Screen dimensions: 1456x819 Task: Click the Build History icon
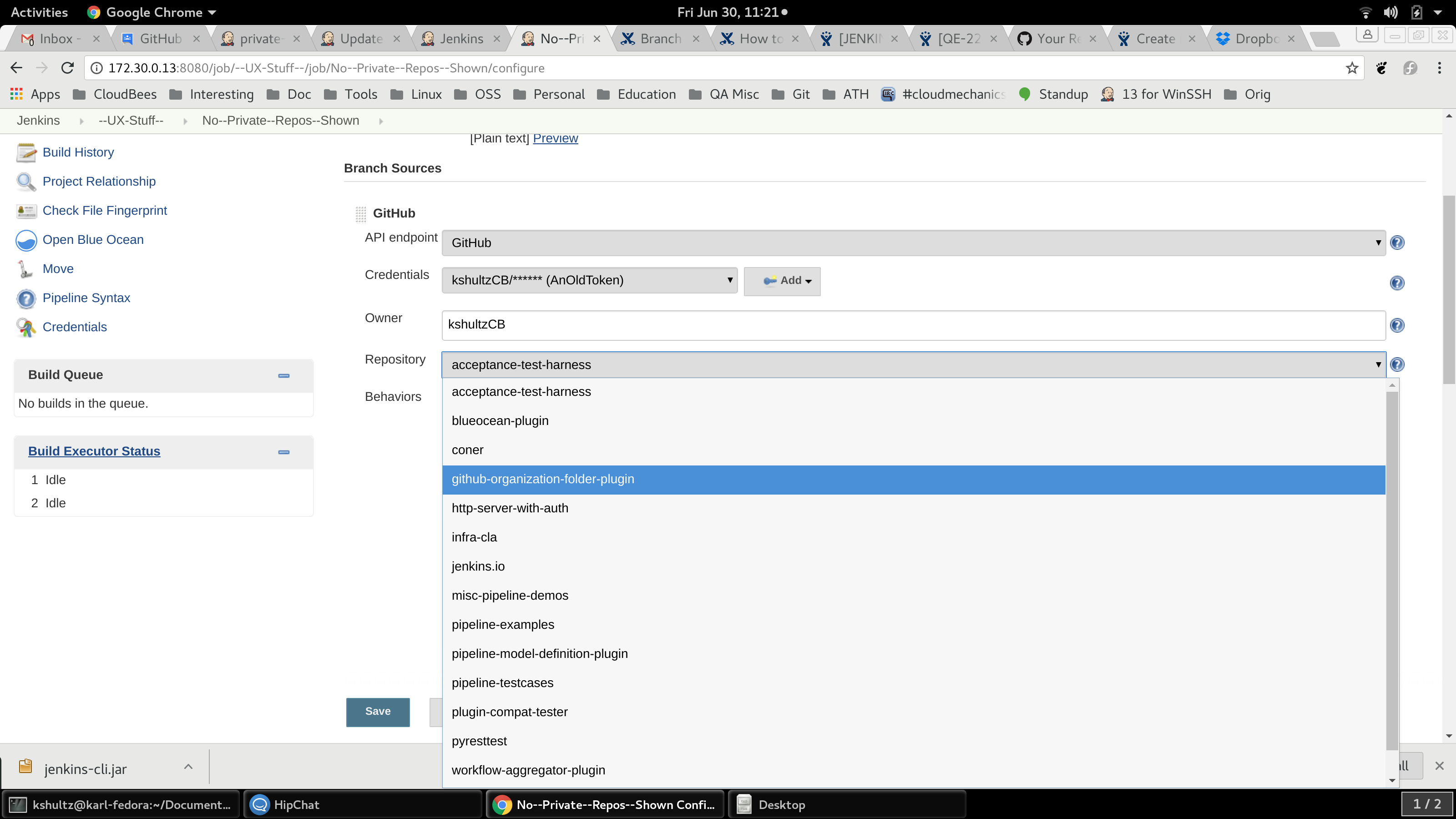[x=26, y=152]
